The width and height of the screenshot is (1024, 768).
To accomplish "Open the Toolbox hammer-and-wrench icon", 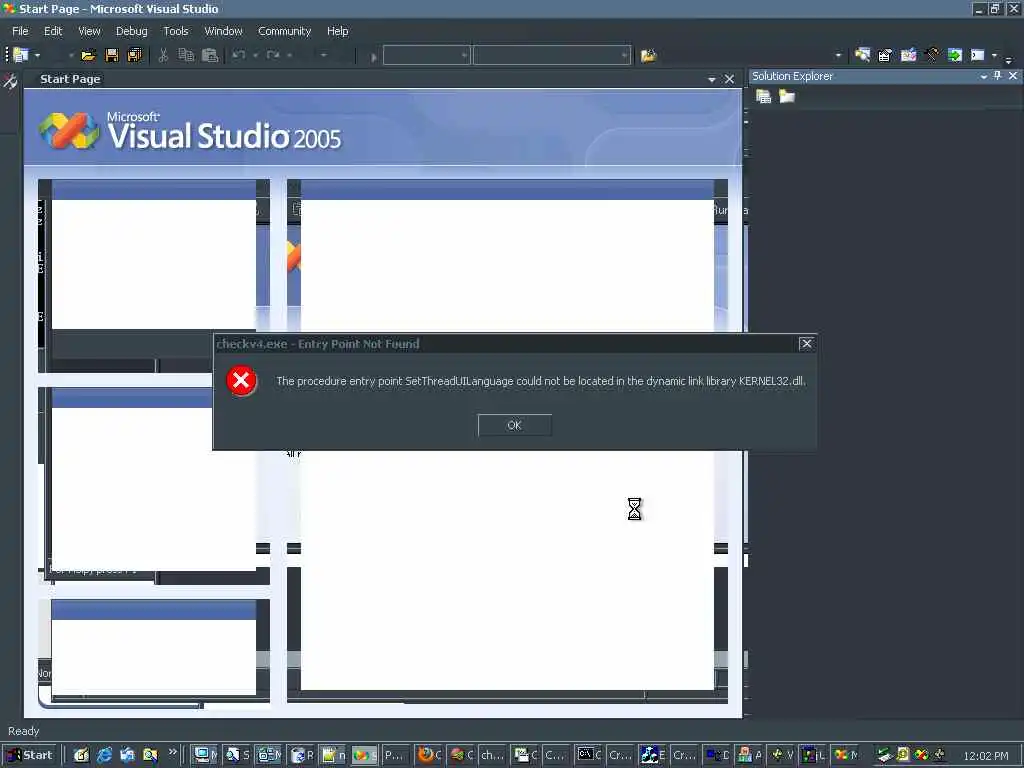I will [x=932, y=56].
